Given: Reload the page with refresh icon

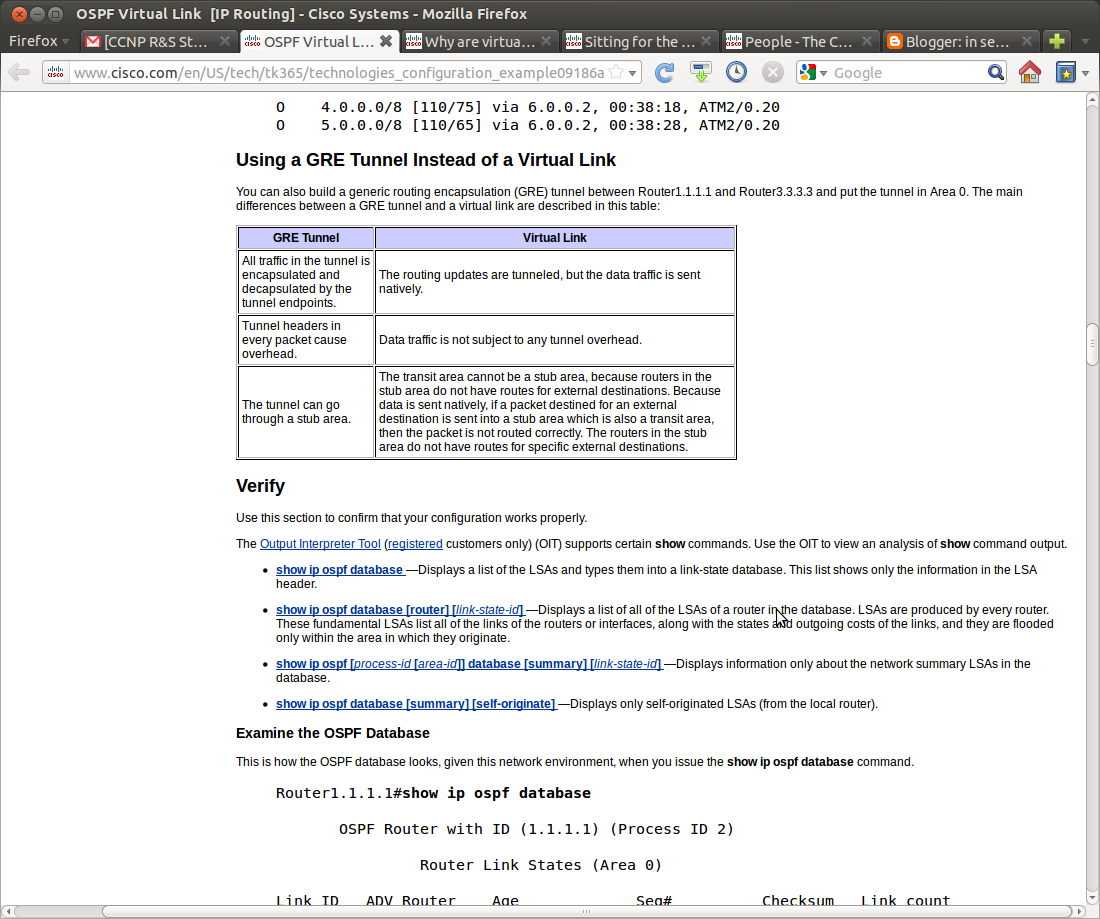Looking at the screenshot, I should click(664, 72).
